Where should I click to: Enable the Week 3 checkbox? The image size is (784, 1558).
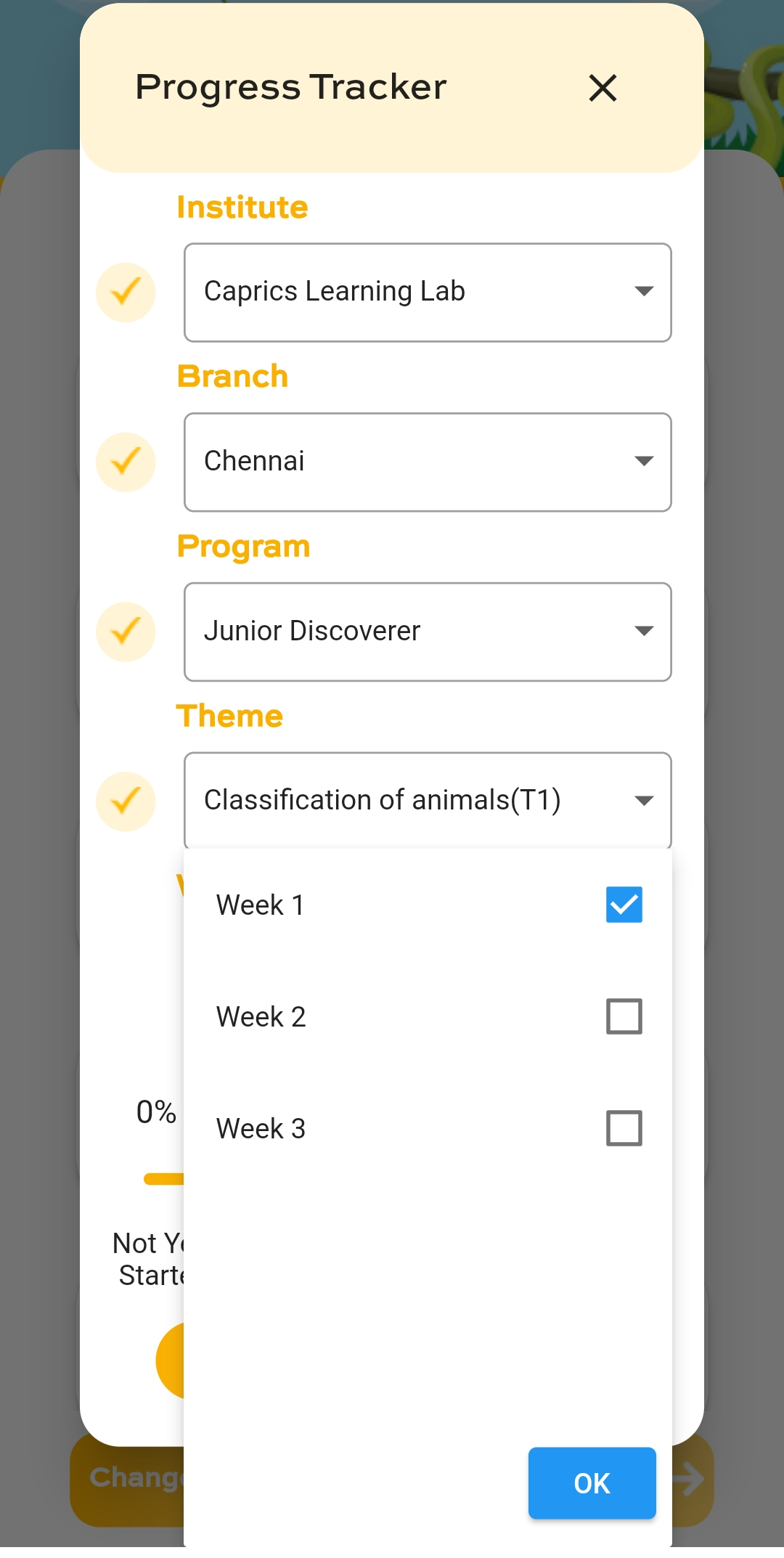pos(624,1128)
